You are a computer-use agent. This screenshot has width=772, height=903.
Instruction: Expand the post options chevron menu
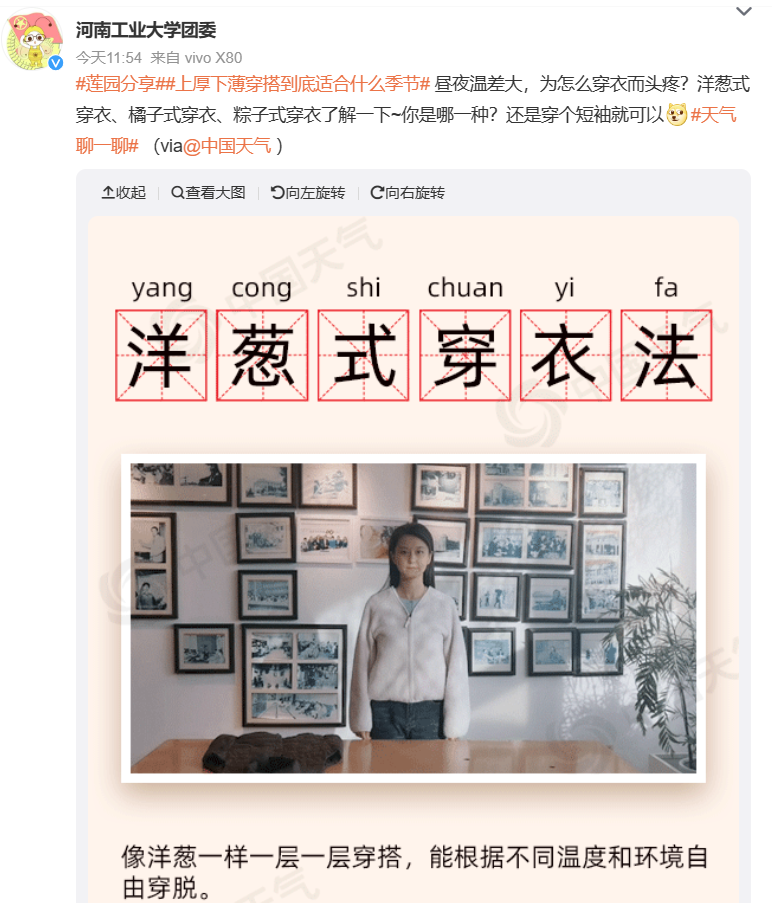pos(744,12)
